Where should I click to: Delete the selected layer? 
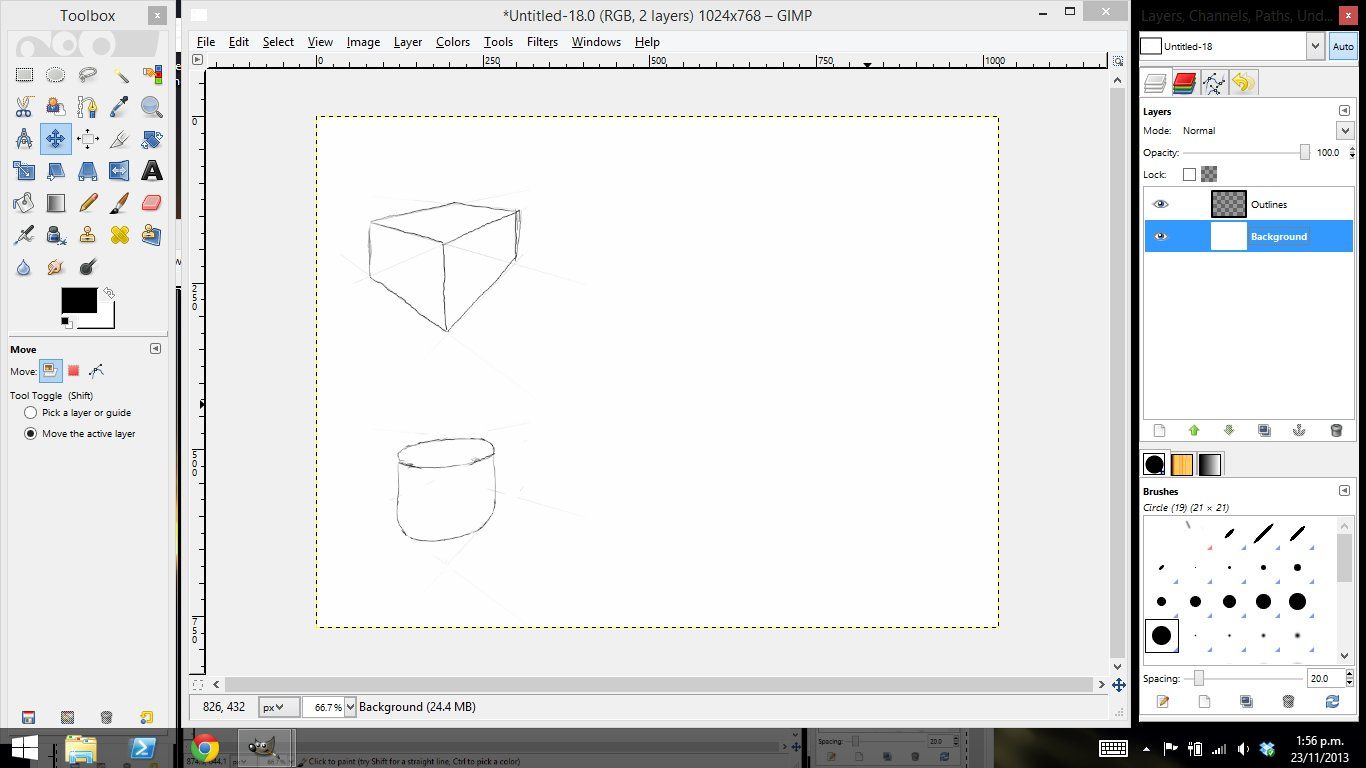pos(1336,430)
